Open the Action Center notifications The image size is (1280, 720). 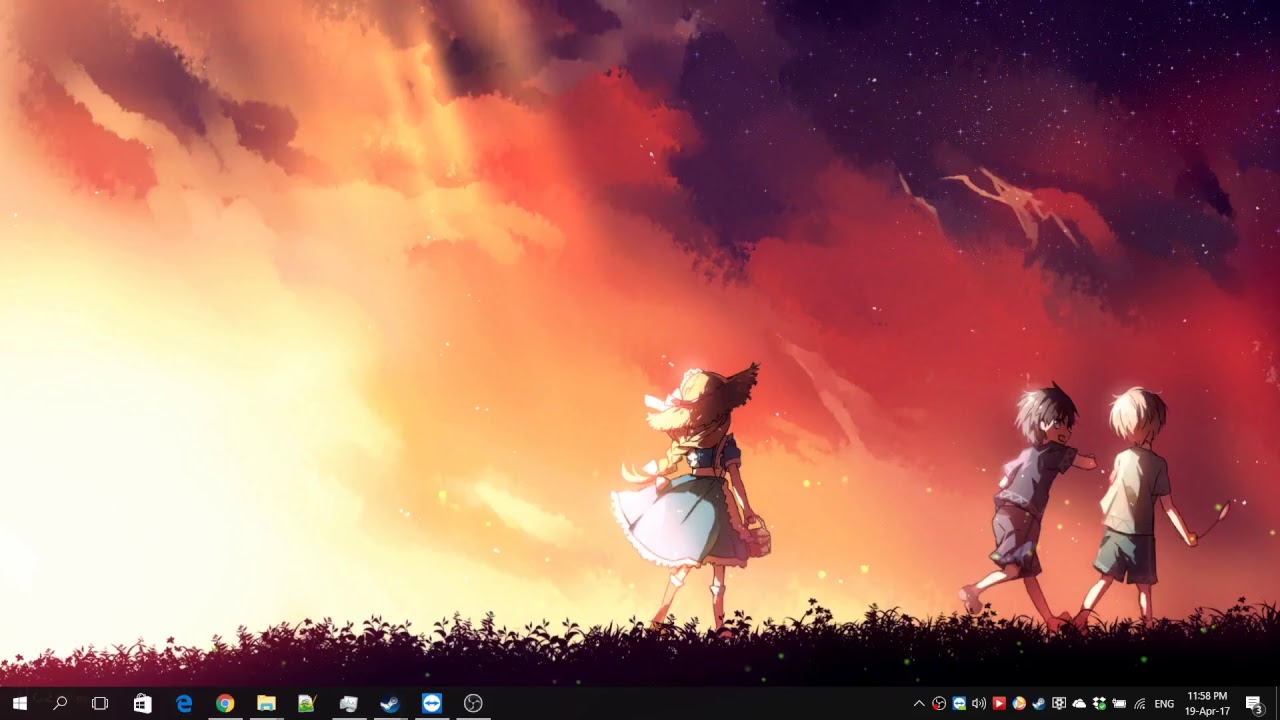pyautogui.click(x=1253, y=704)
